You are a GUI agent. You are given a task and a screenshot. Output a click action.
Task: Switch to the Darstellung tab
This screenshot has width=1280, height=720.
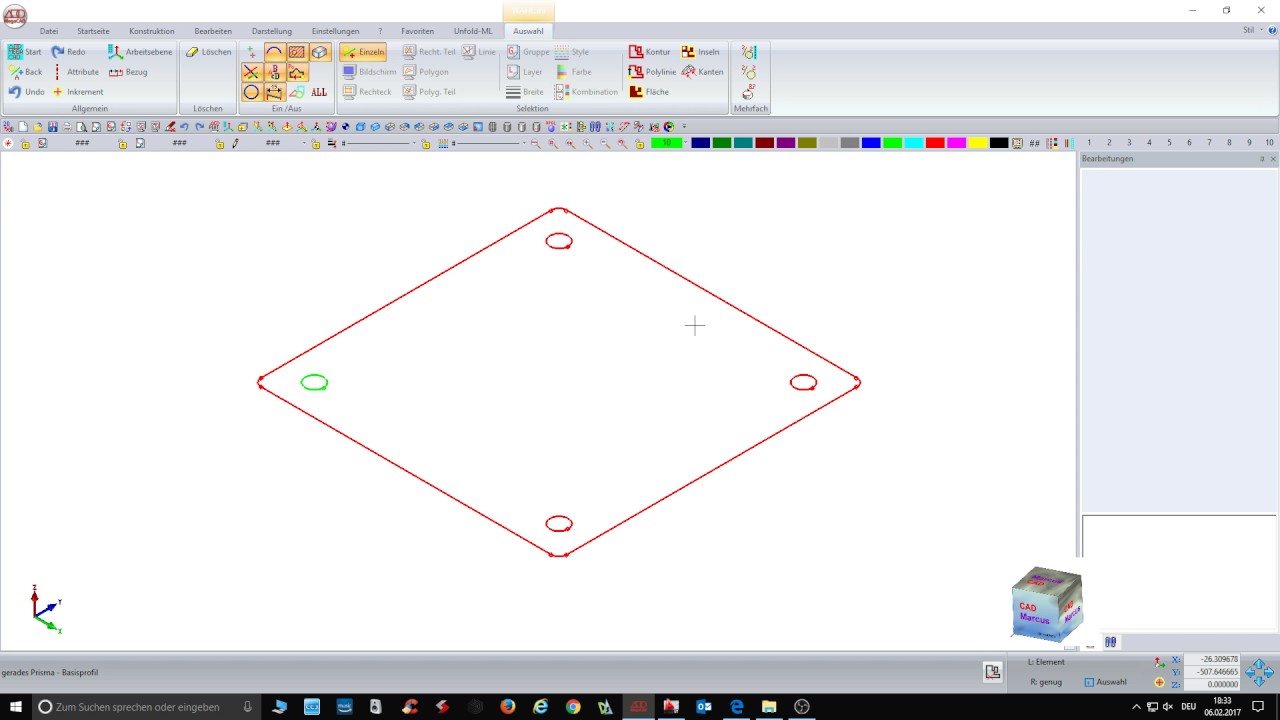(272, 31)
